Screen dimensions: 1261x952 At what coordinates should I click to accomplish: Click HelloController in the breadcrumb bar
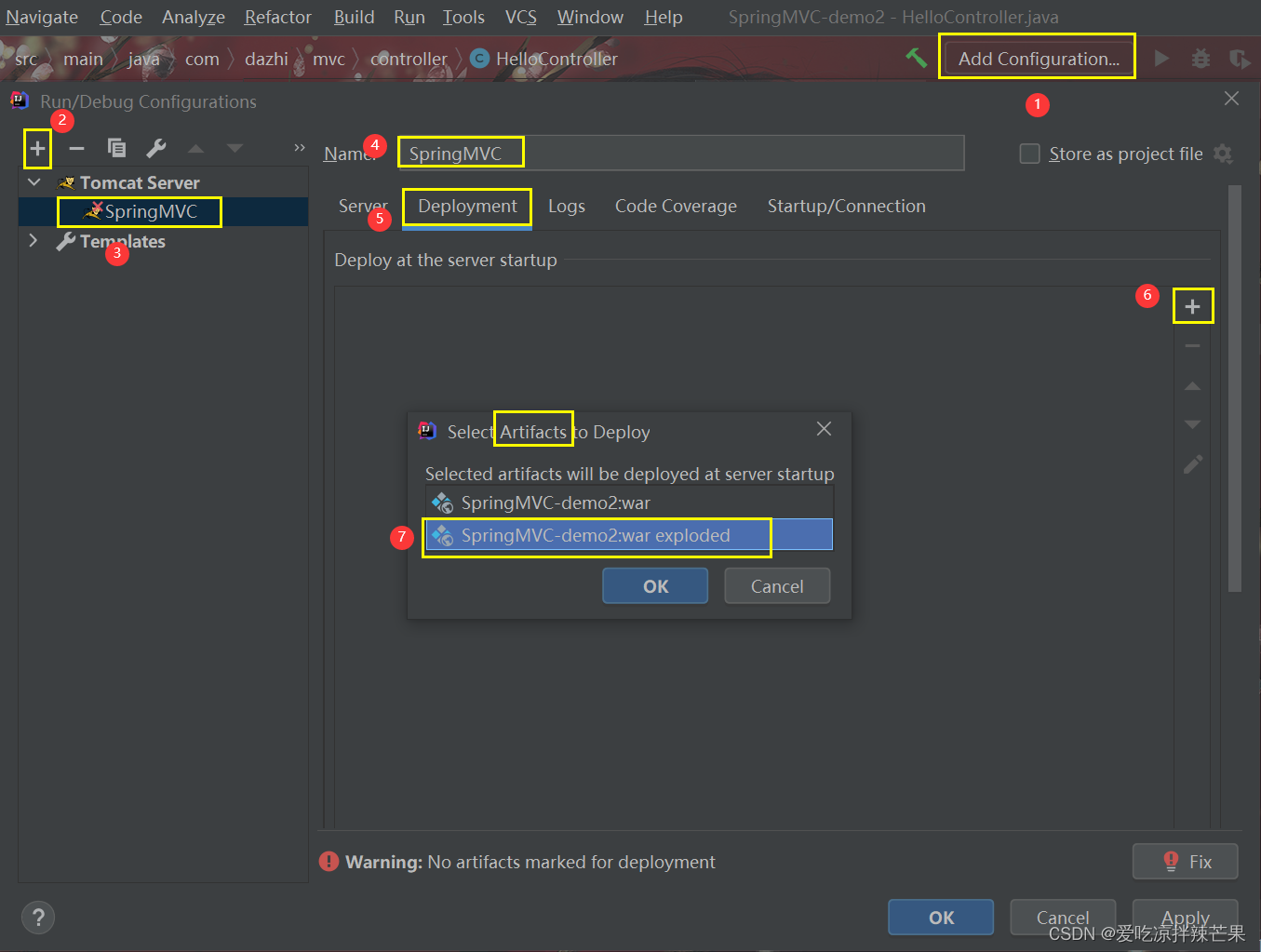pyautogui.click(x=544, y=59)
